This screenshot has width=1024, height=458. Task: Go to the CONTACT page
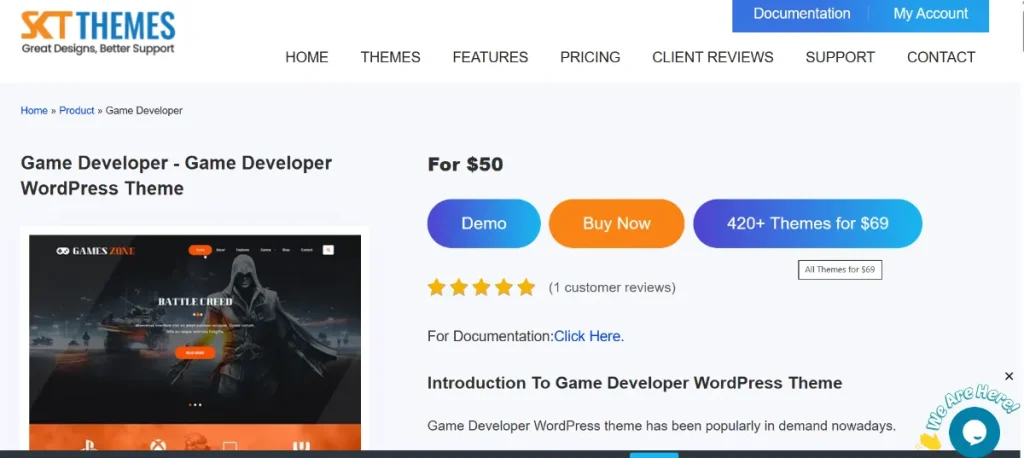tap(941, 57)
